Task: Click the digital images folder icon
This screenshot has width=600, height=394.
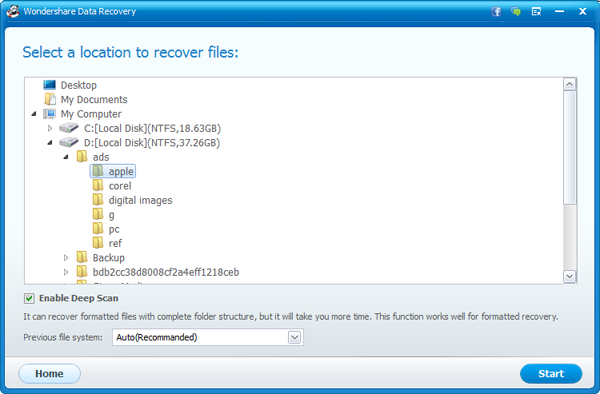Action: click(98, 200)
